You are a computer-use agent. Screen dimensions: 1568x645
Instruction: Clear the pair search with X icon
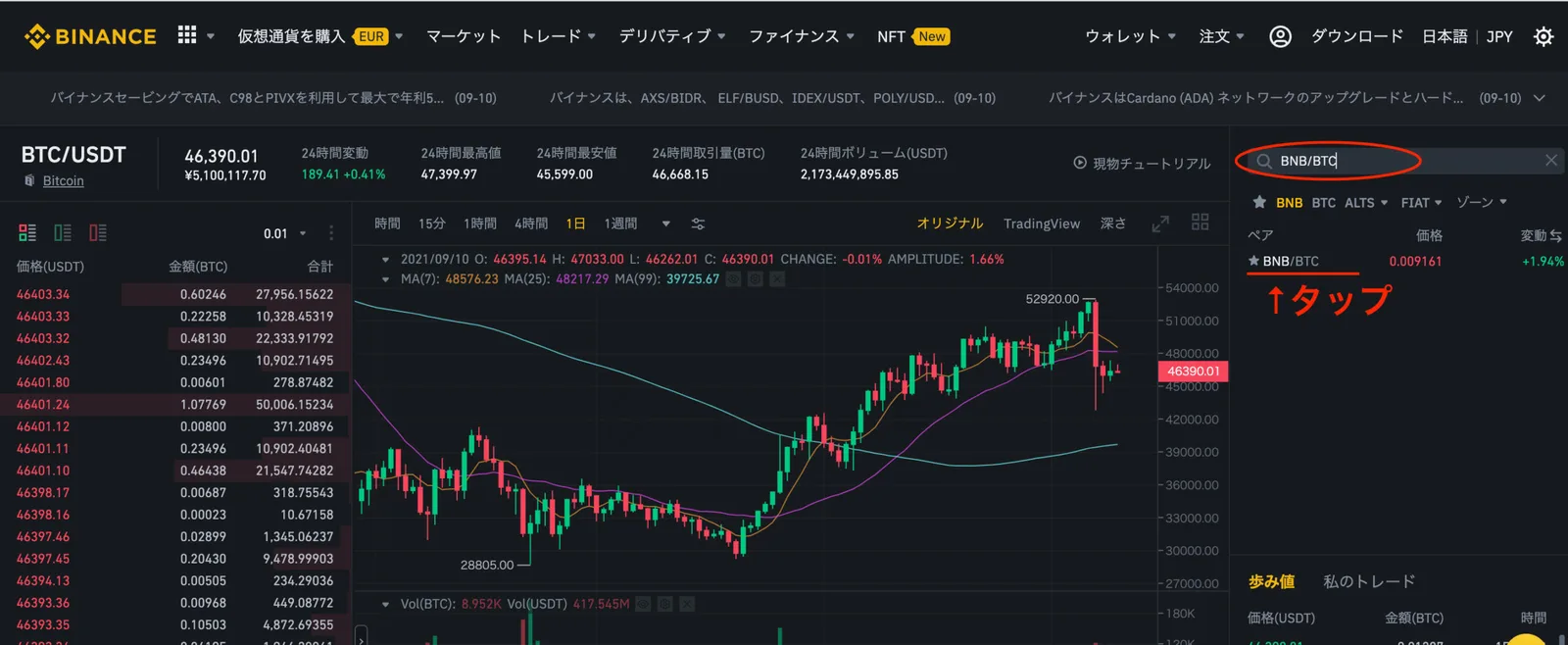1550,160
